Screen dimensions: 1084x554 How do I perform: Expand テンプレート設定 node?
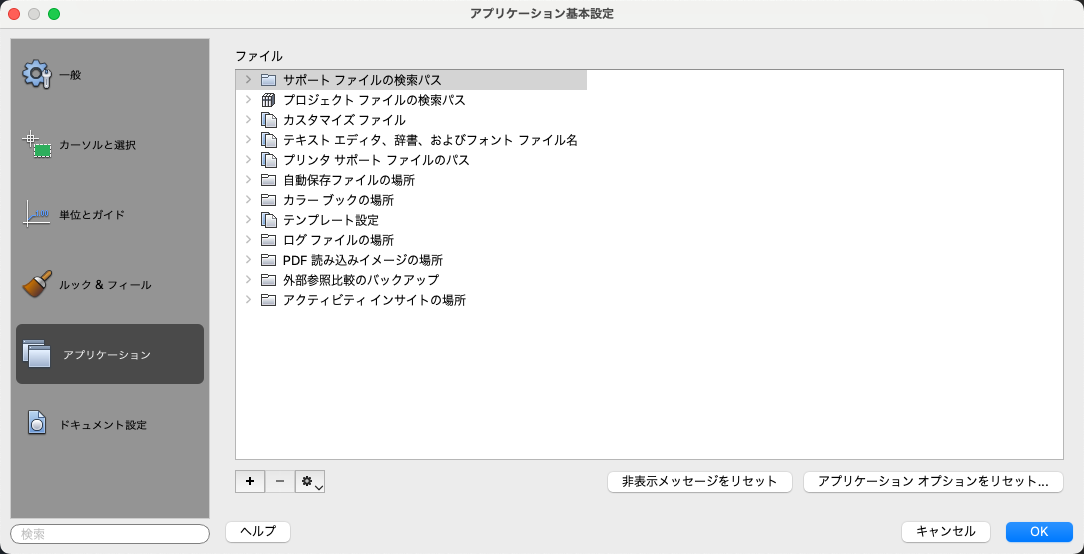click(x=248, y=221)
